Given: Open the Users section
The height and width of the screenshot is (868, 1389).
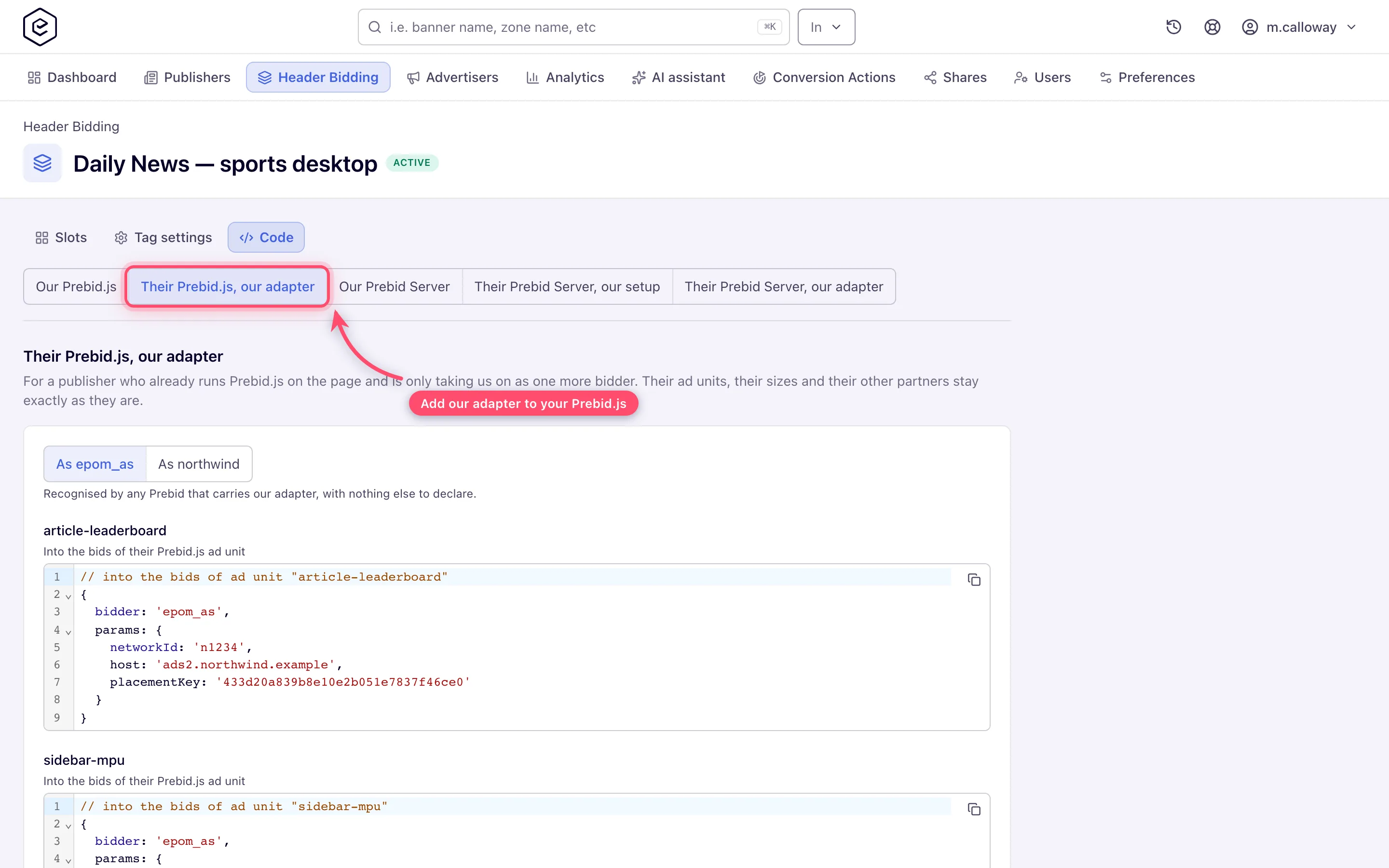Looking at the screenshot, I should coord(1042,77).
